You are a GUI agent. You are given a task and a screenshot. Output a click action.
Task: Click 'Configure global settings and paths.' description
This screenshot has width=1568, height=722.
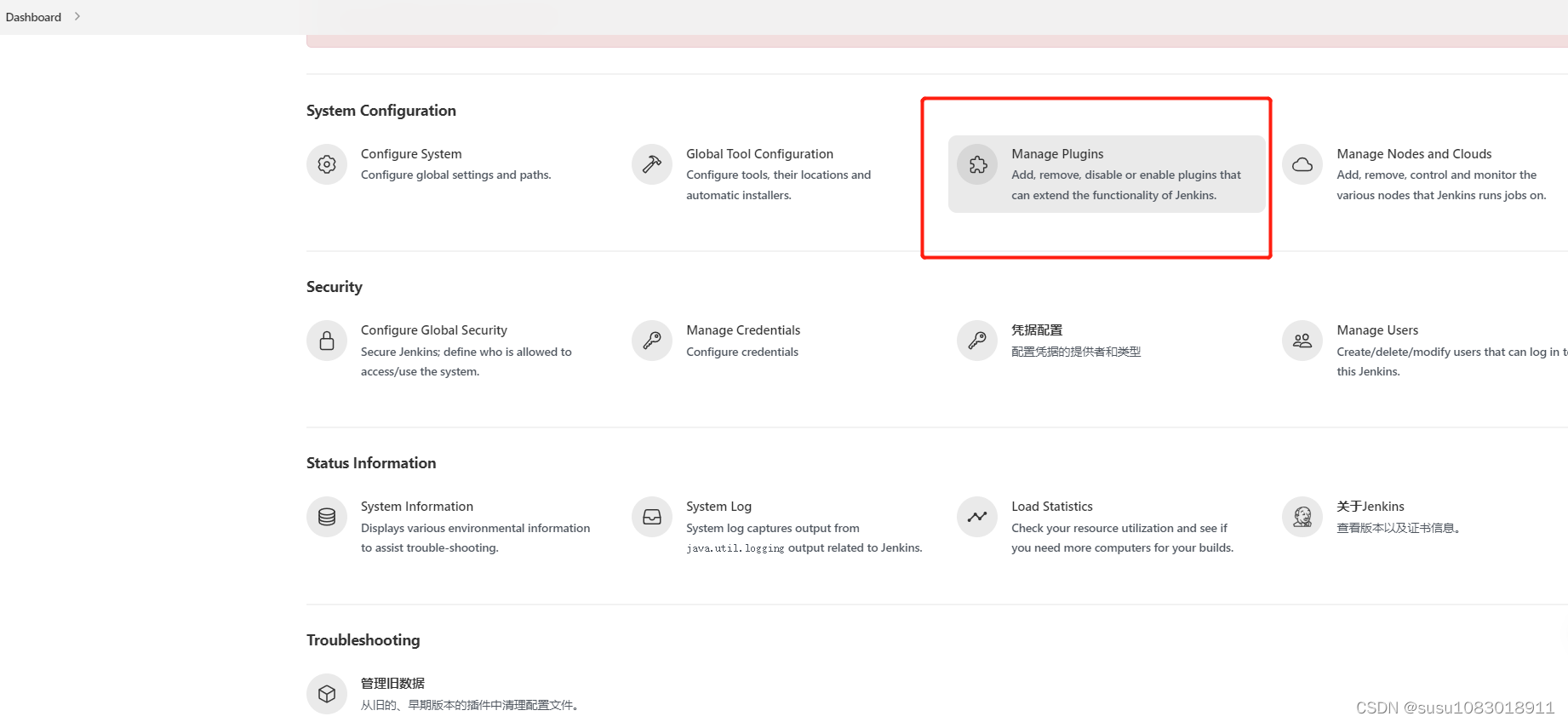(456, 175)
